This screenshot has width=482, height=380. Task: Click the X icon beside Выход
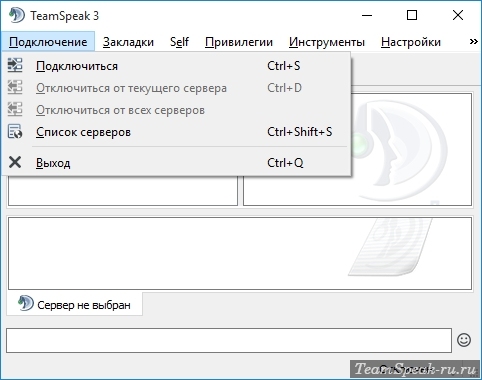[15, 162]
